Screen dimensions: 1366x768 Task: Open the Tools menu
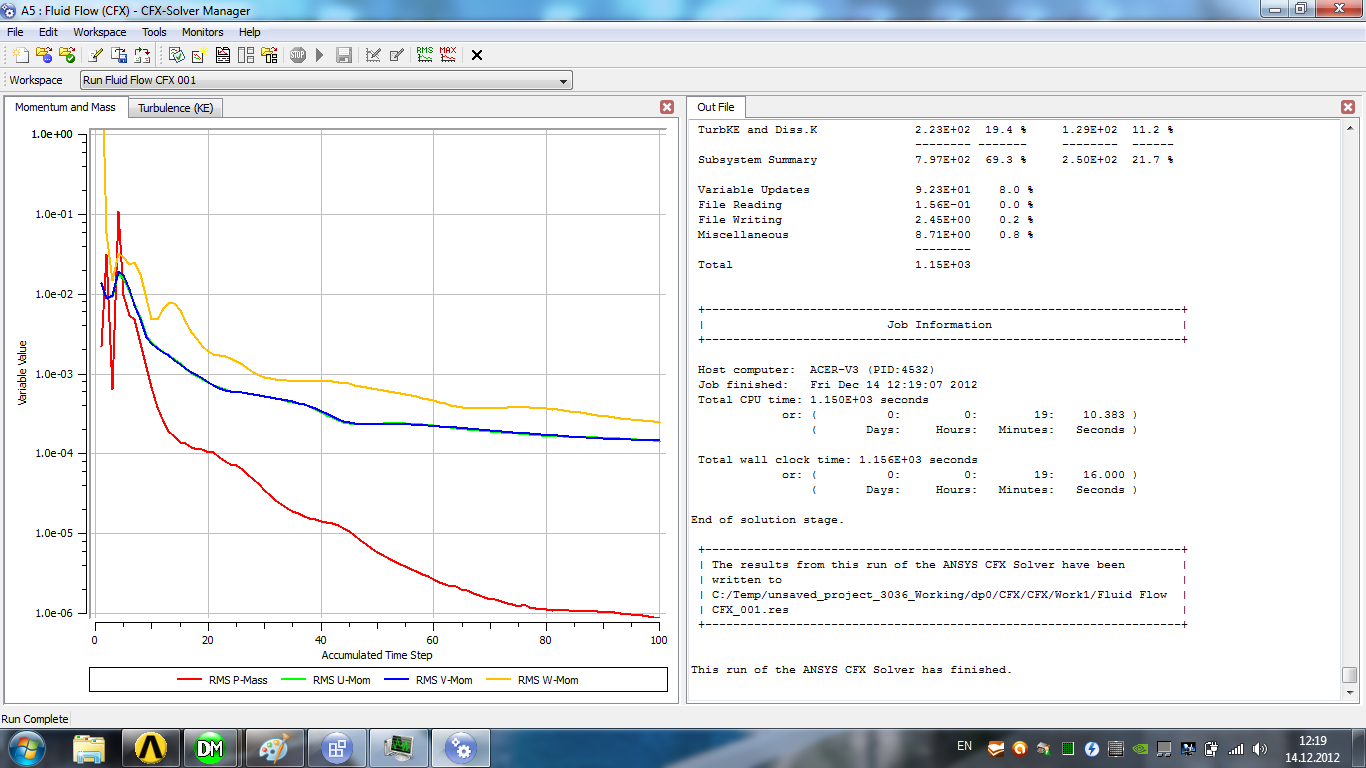pyautogui.click(x=154, y=32)
